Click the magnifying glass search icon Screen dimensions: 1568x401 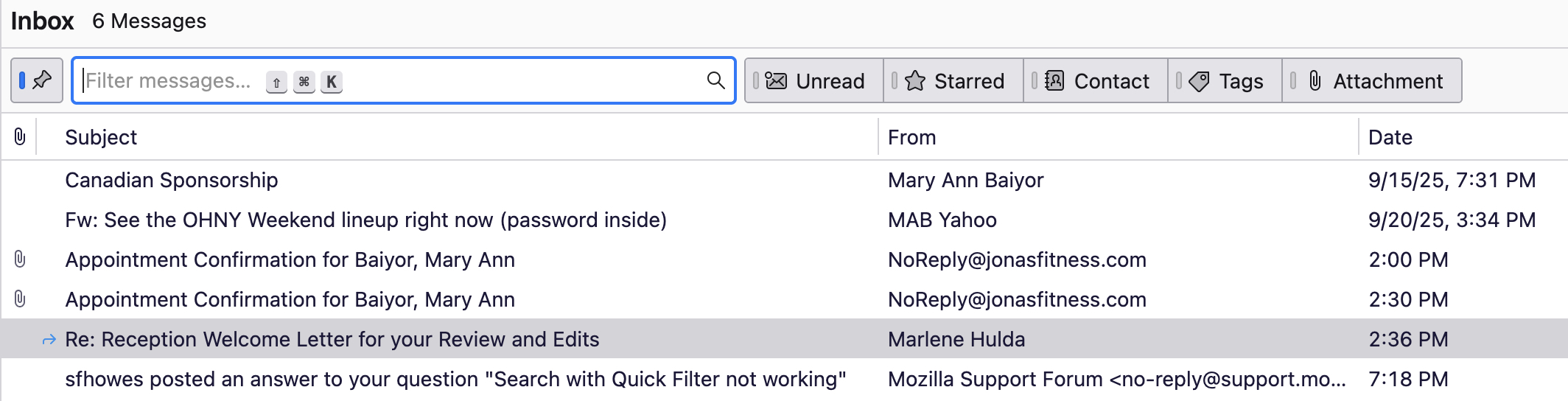point(715,80)
